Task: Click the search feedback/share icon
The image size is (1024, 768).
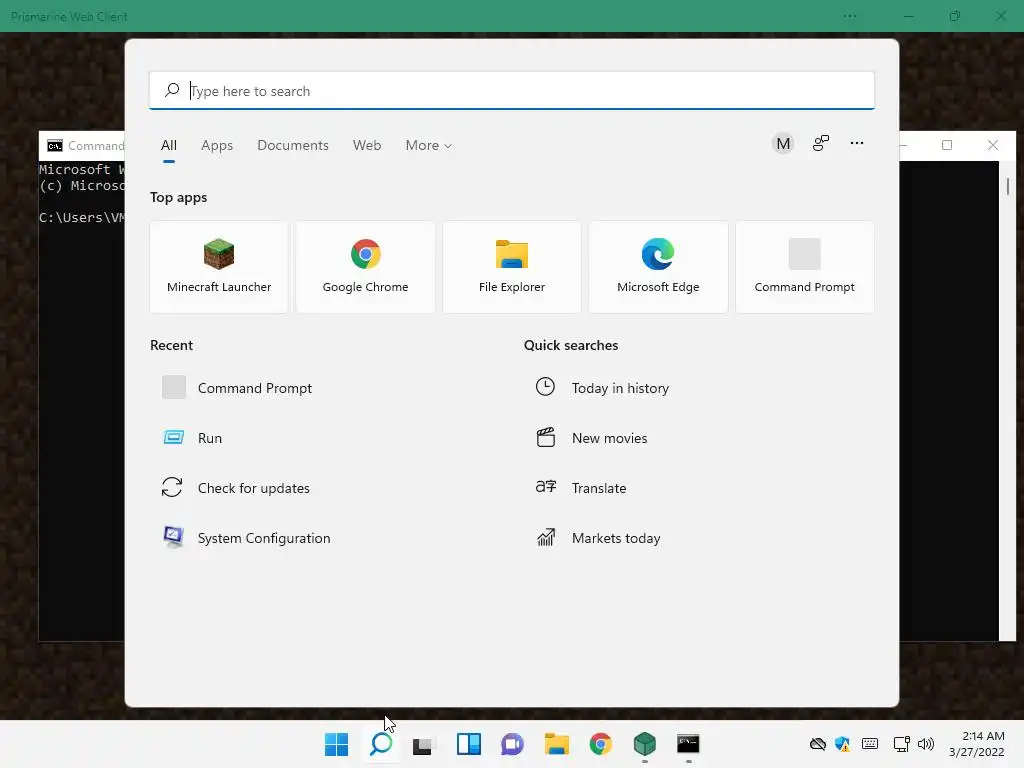Action: (x=821, y=143)
